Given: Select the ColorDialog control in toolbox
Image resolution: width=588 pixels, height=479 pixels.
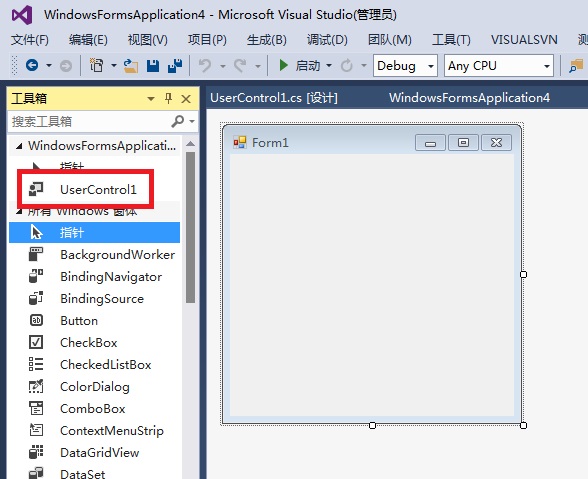Looking at the screenshot, I should (x=94, y=387).
